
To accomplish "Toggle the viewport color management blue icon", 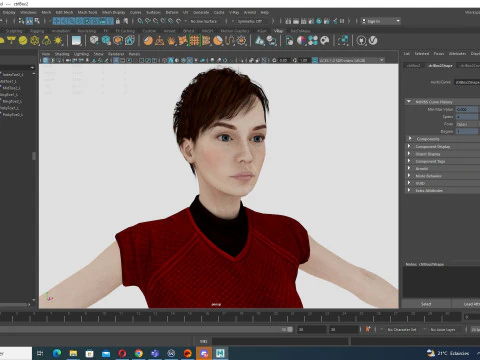I will point(315,60).
